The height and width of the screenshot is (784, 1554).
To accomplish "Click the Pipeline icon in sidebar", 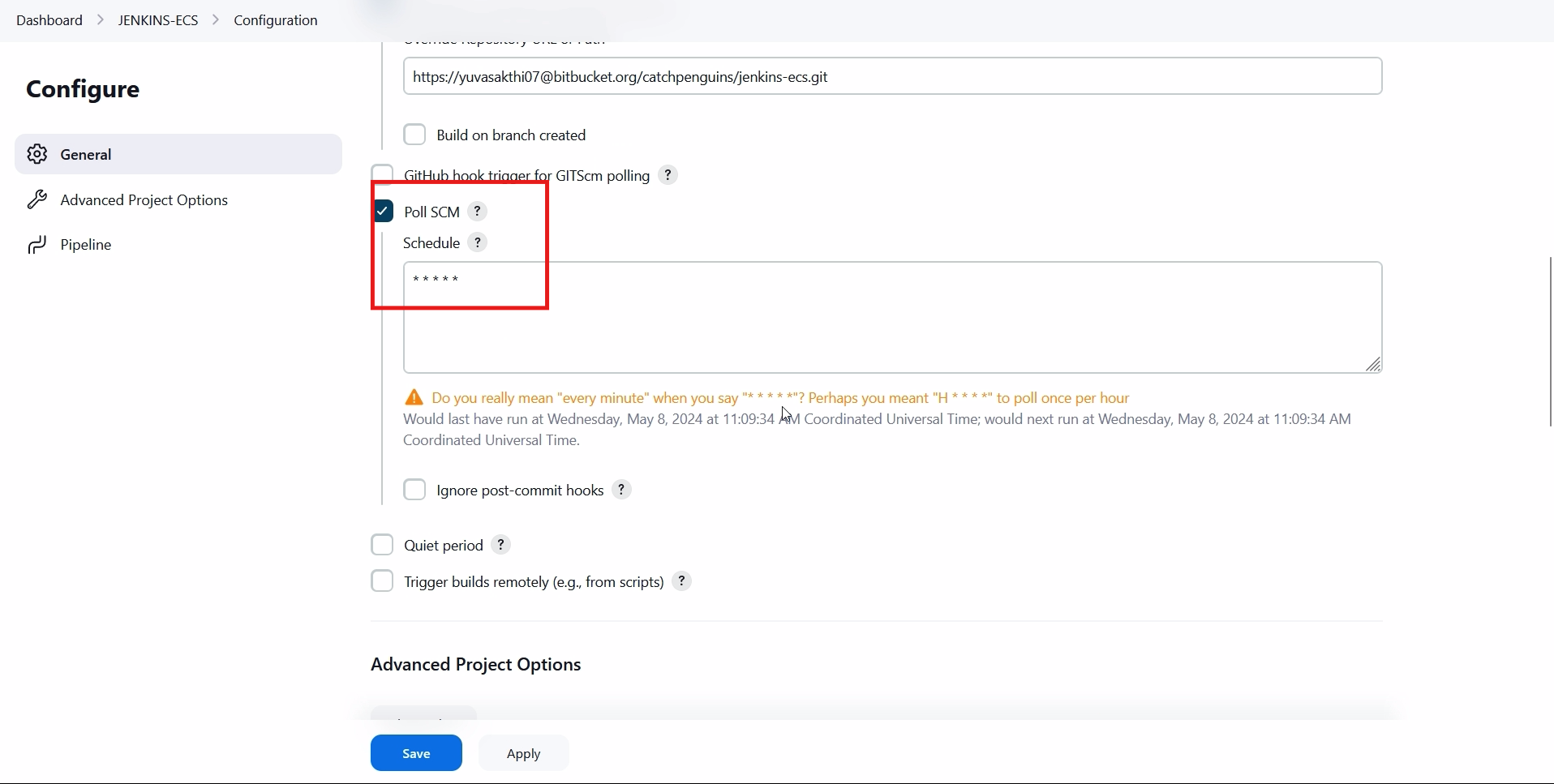I will click(x=37, y=245).
